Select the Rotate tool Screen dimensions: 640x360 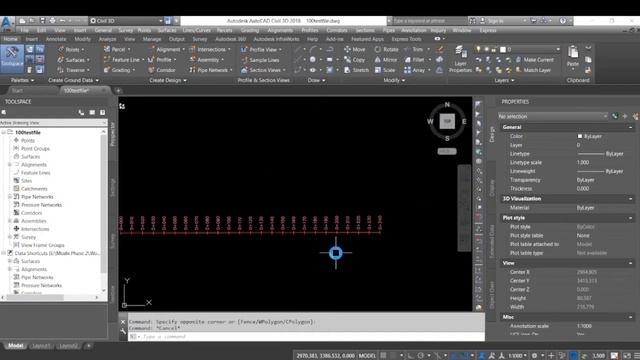click(x=386, y=49)
